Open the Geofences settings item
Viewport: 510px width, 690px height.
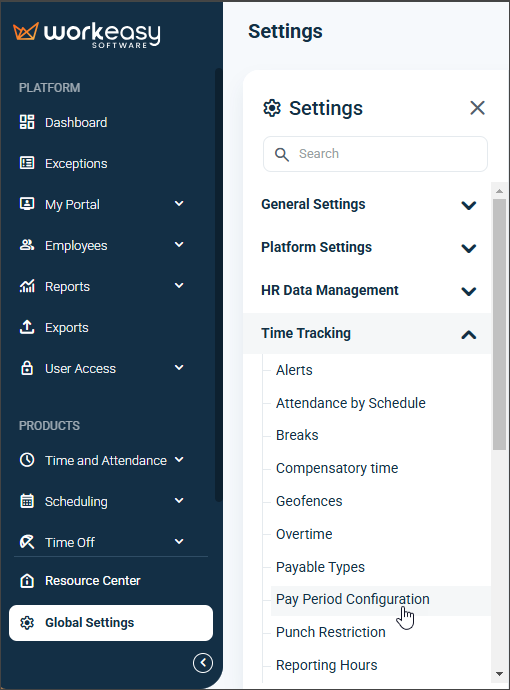coord(309,501)
